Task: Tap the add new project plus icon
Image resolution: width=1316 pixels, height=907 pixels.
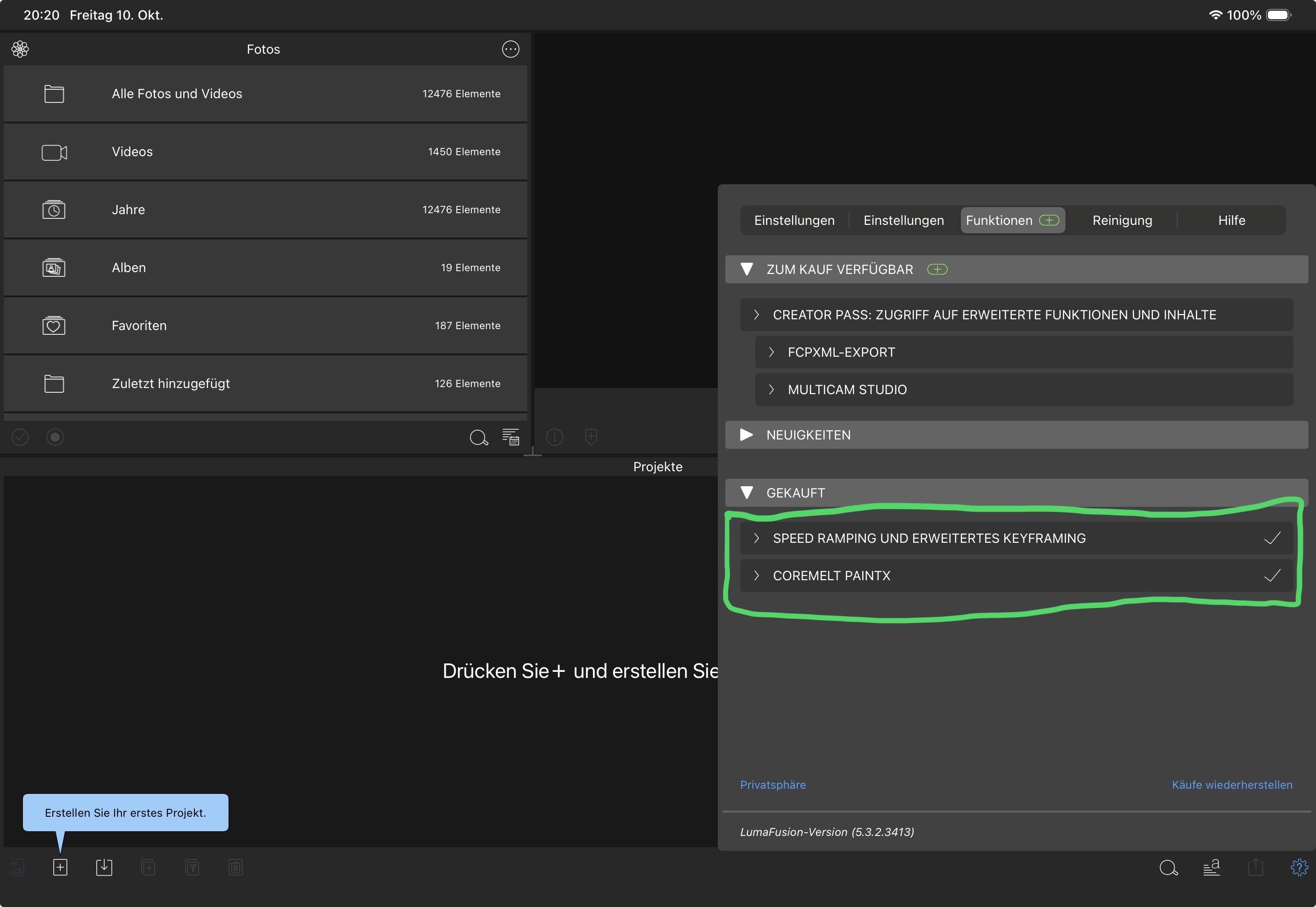Action: 60,867
